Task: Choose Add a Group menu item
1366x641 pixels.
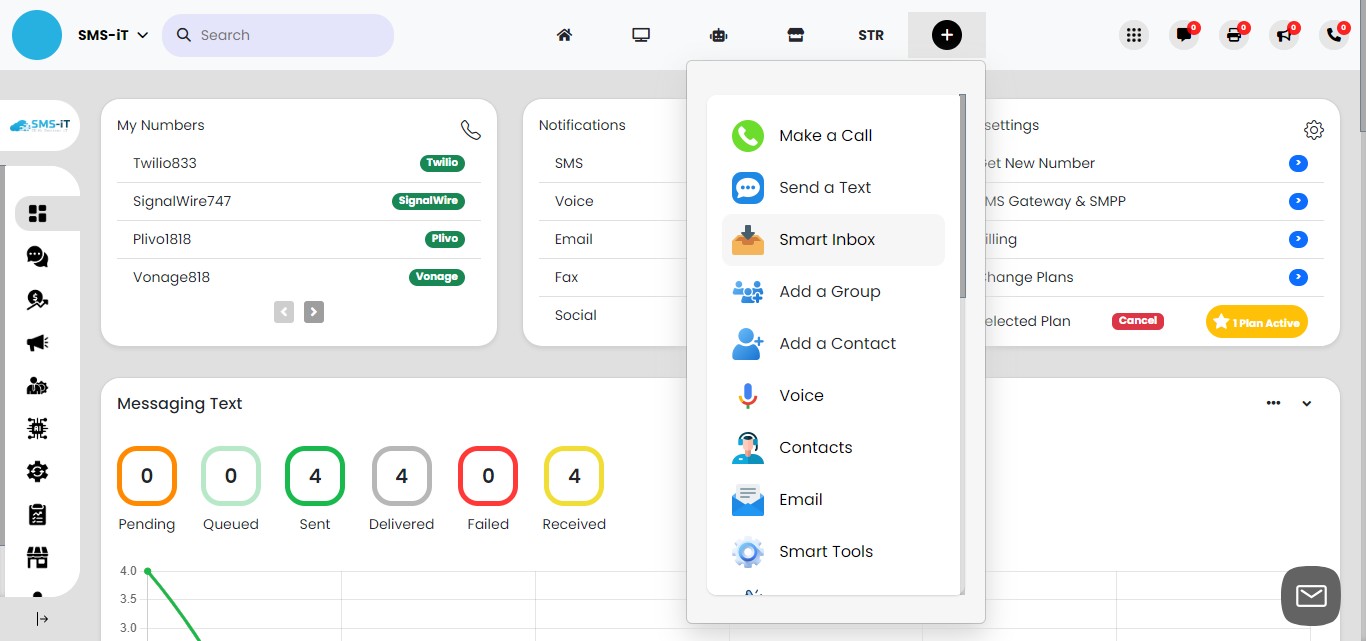Action: click(833, 292)
